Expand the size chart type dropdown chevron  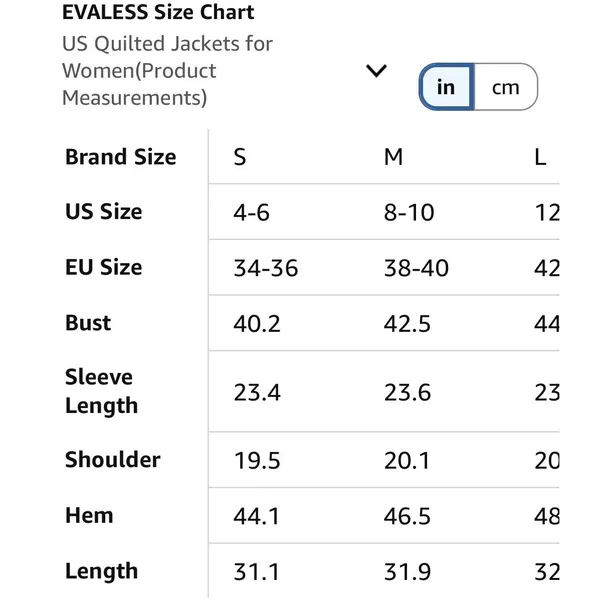point(377,71)
